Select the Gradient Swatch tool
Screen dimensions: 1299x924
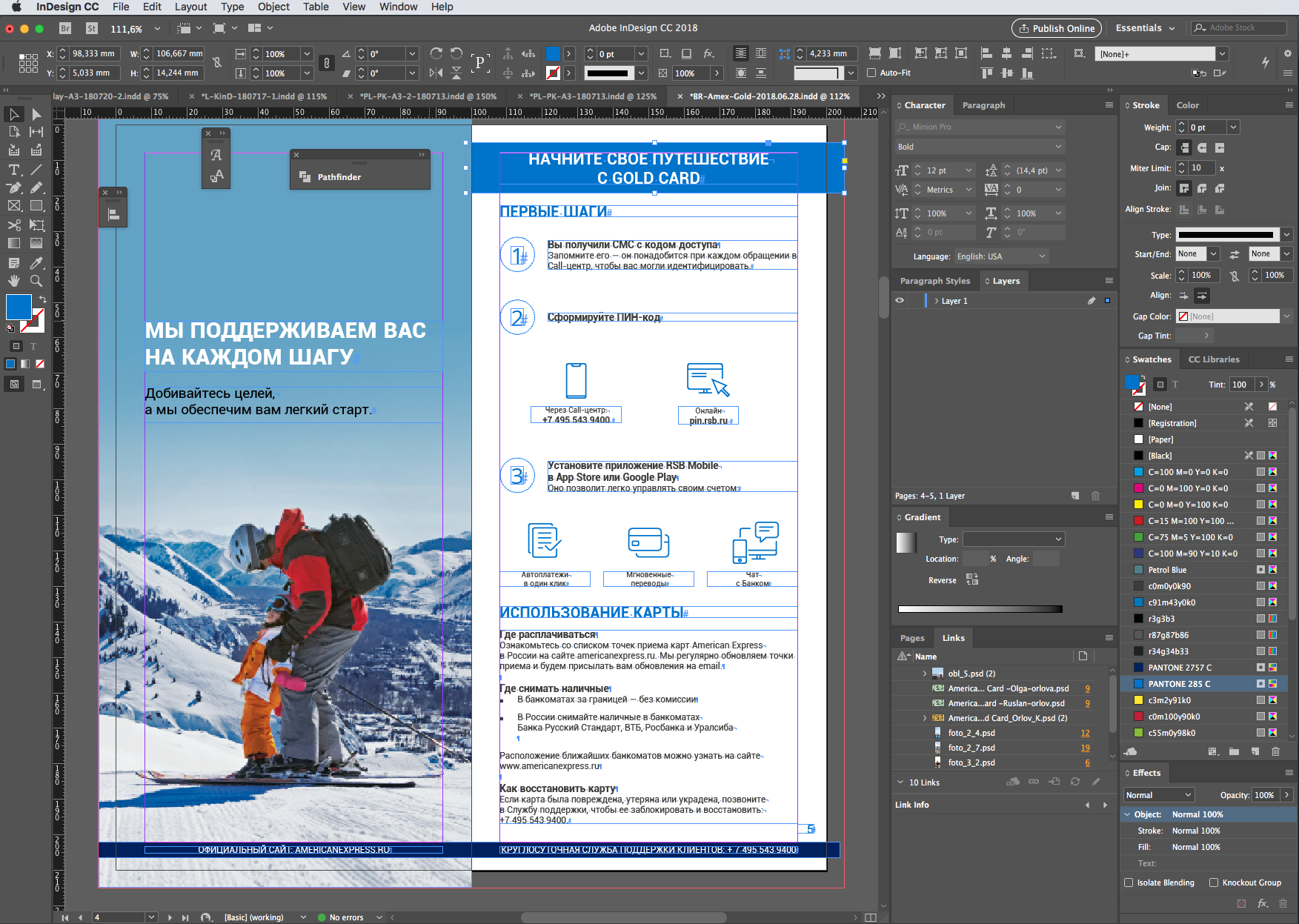pyautogui.click(x=14, y=243)
